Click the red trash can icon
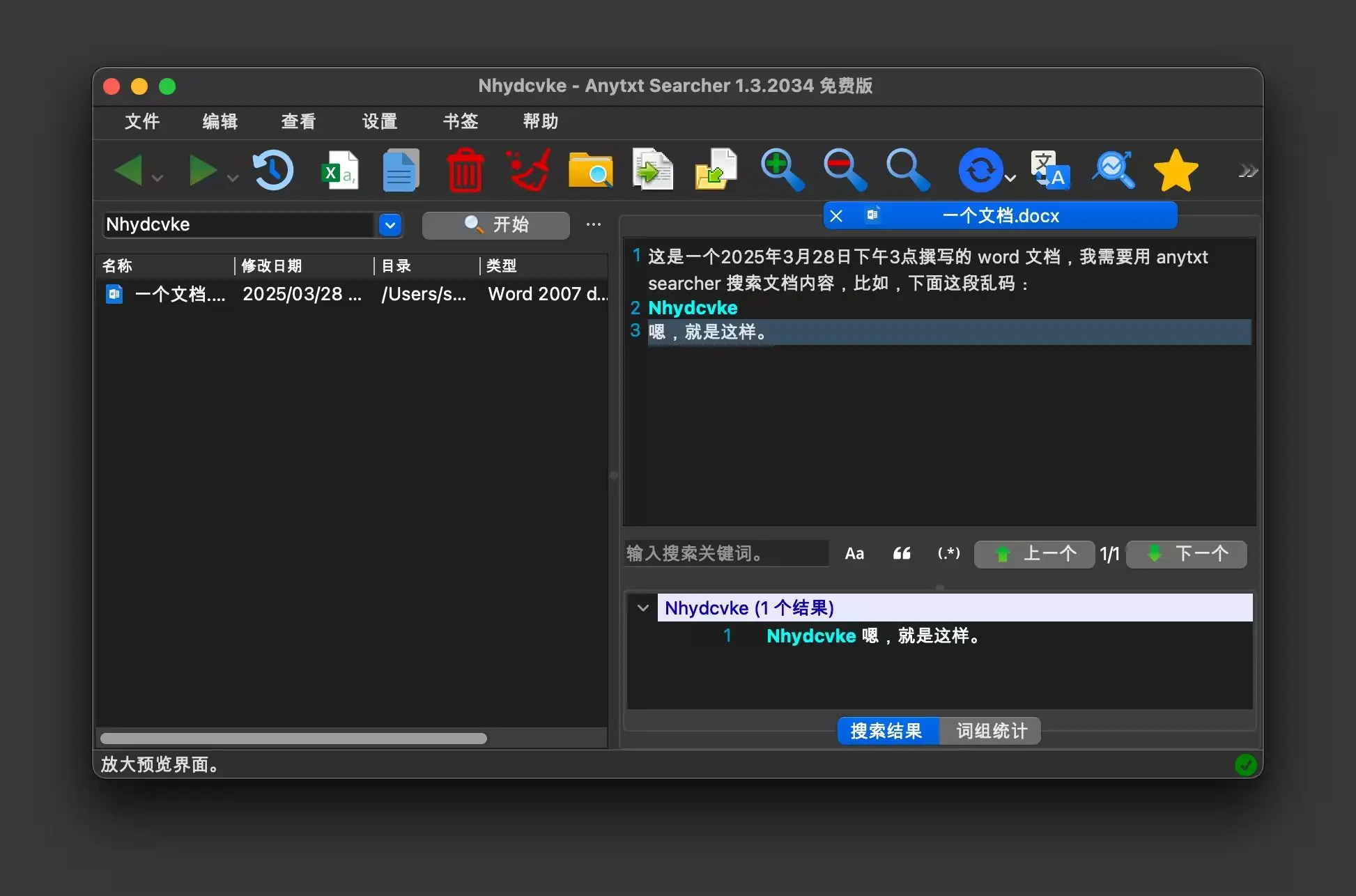 tap(465, 170)
